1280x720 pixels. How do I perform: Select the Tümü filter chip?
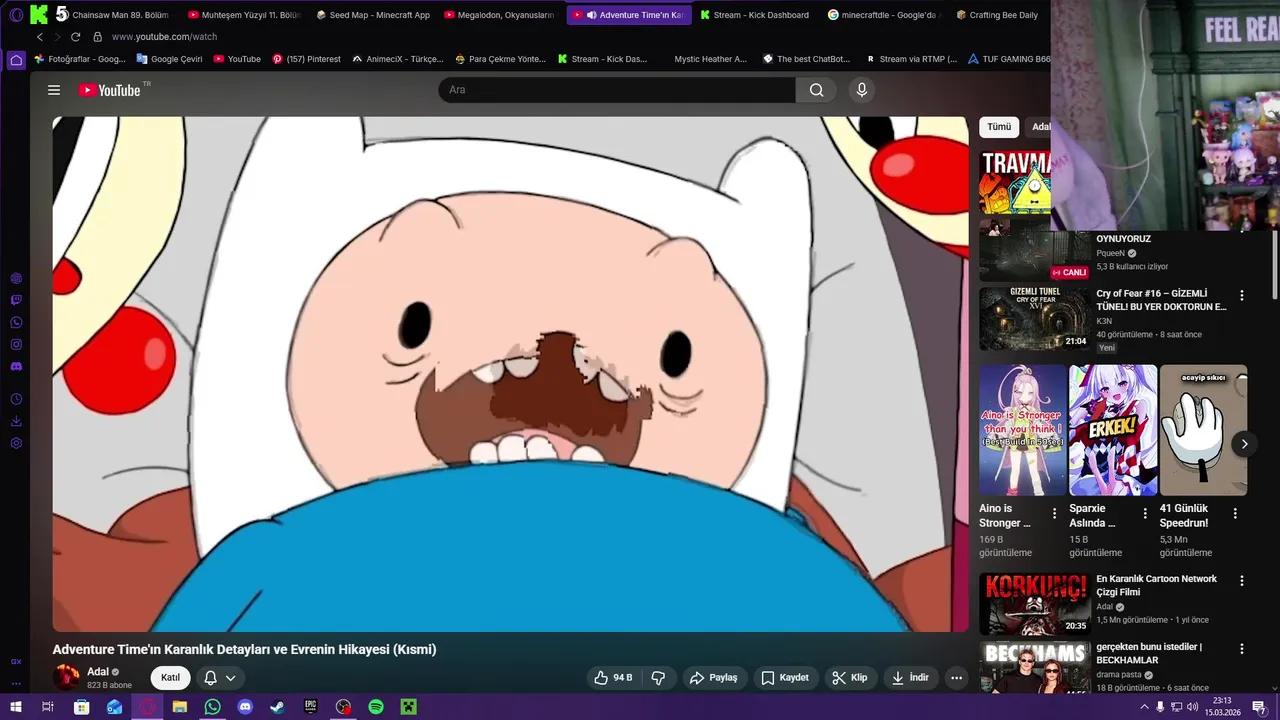[x=999, y=127]
